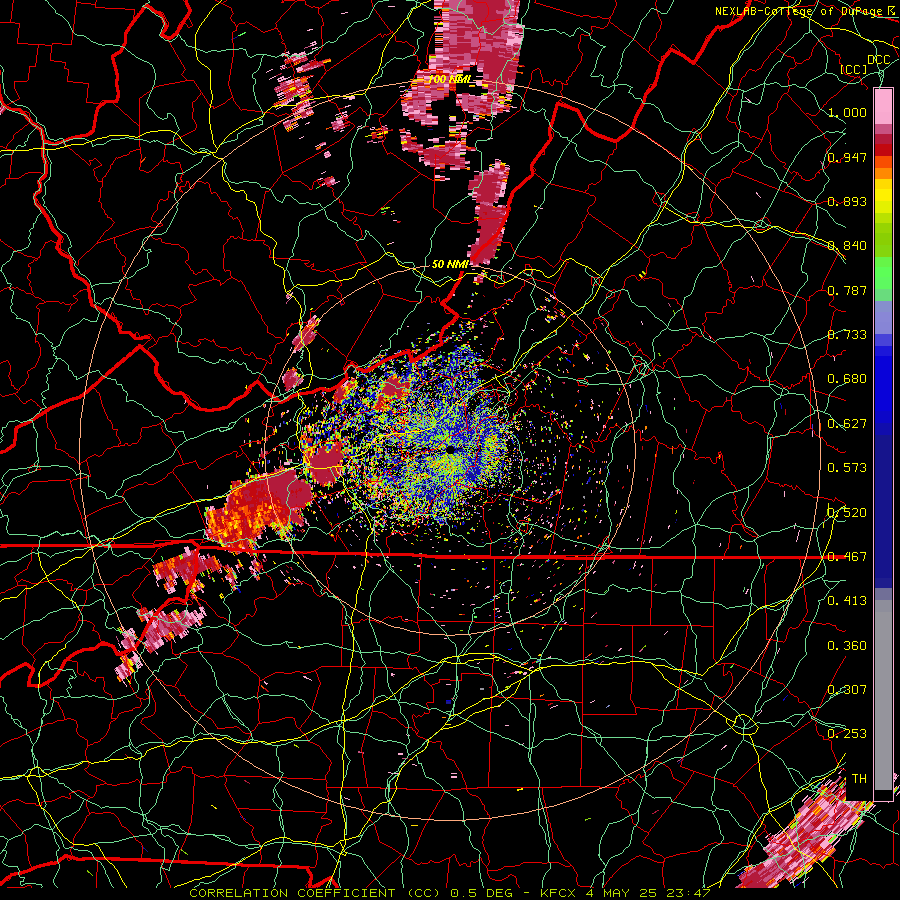Click the 50 NMI range ring label
Viewport: 900px width, 900px height.
coord(450,264)
